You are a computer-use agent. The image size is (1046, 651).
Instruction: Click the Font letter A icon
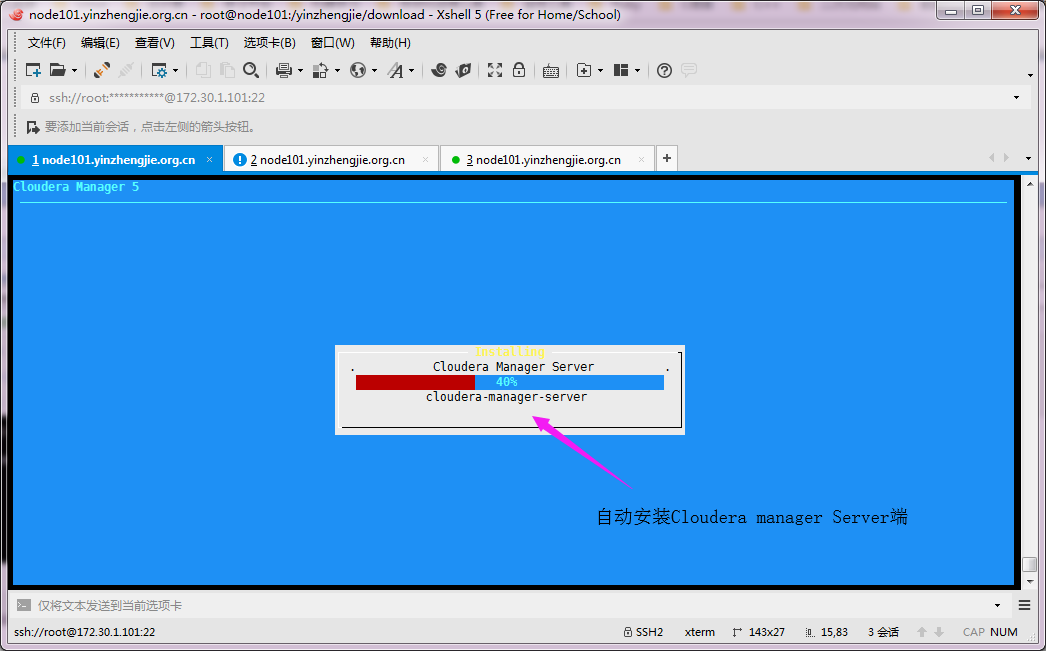click(396, 70)
